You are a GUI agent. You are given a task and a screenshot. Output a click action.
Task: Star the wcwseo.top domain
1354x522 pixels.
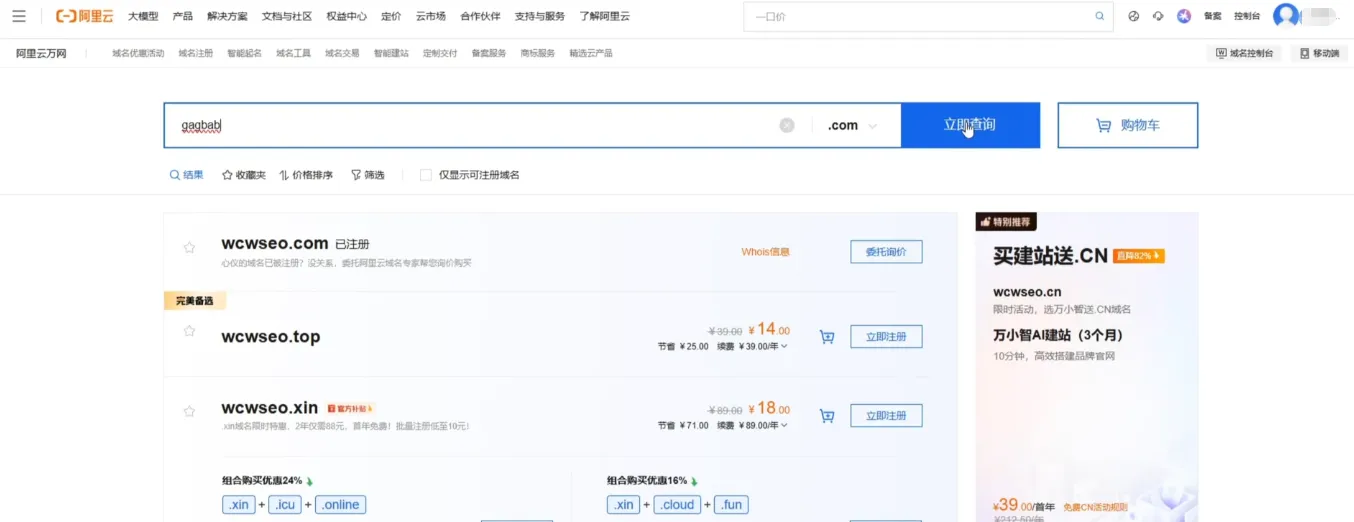[x=189, y=331]
